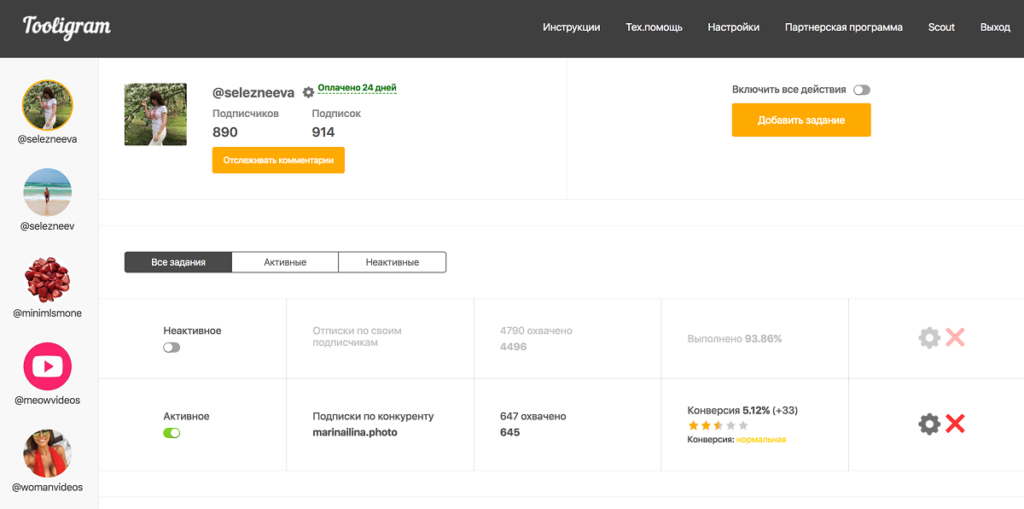Click the "Оплачено 24 дней" link
The image size is (1024, 509).
coord(357,88)
